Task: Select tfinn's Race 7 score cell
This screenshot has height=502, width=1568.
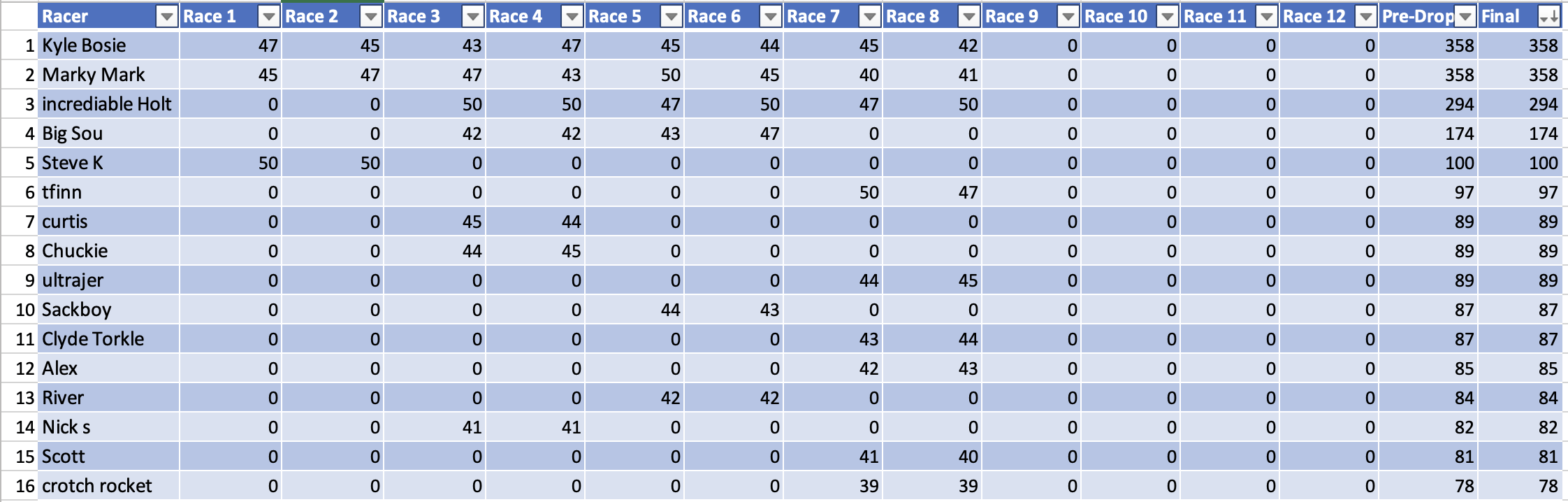Action: point(833,192)
